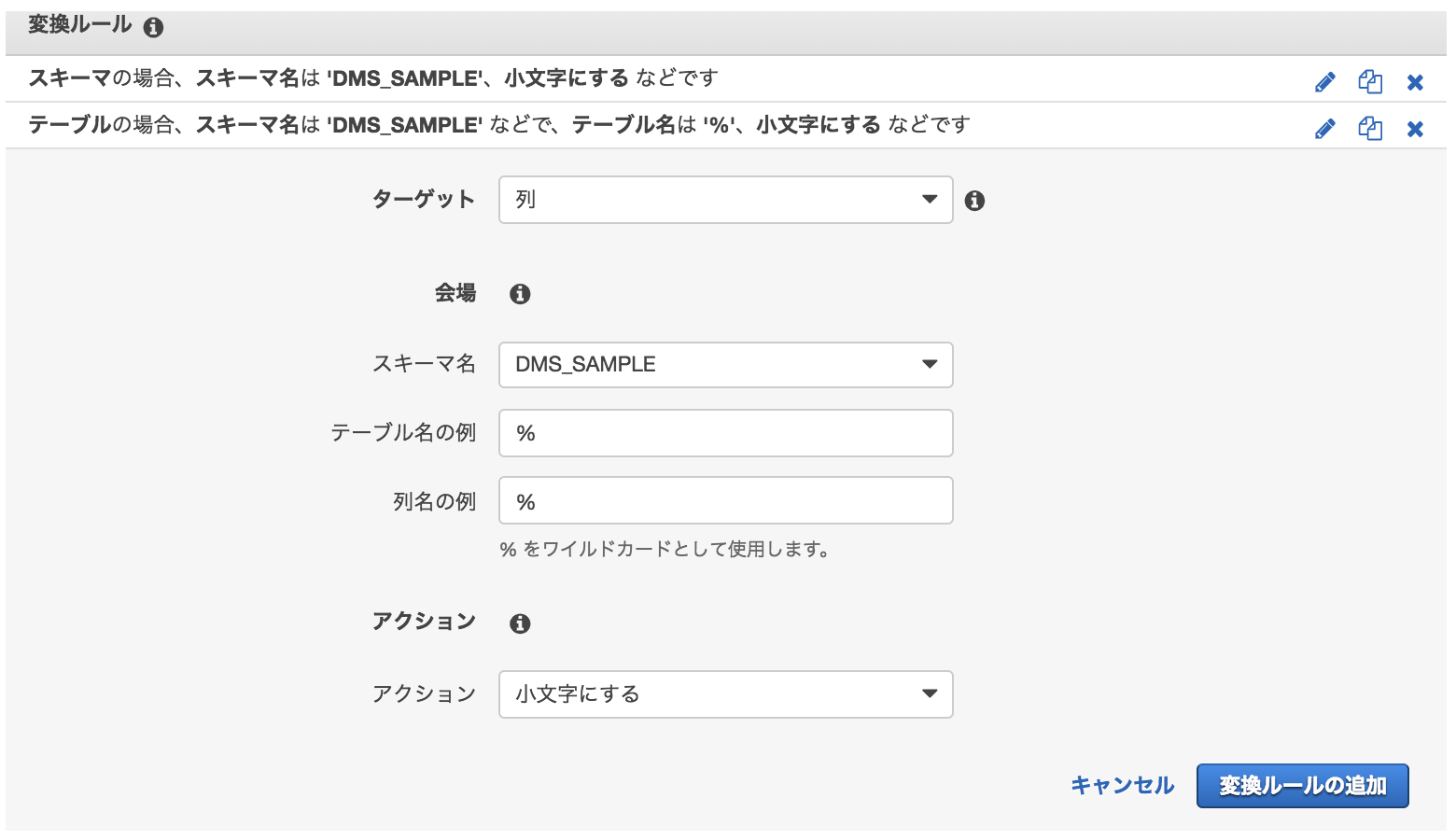Remove the table transformation rule
This screenshot has height=840, width=1456.
coord(1414,128)
